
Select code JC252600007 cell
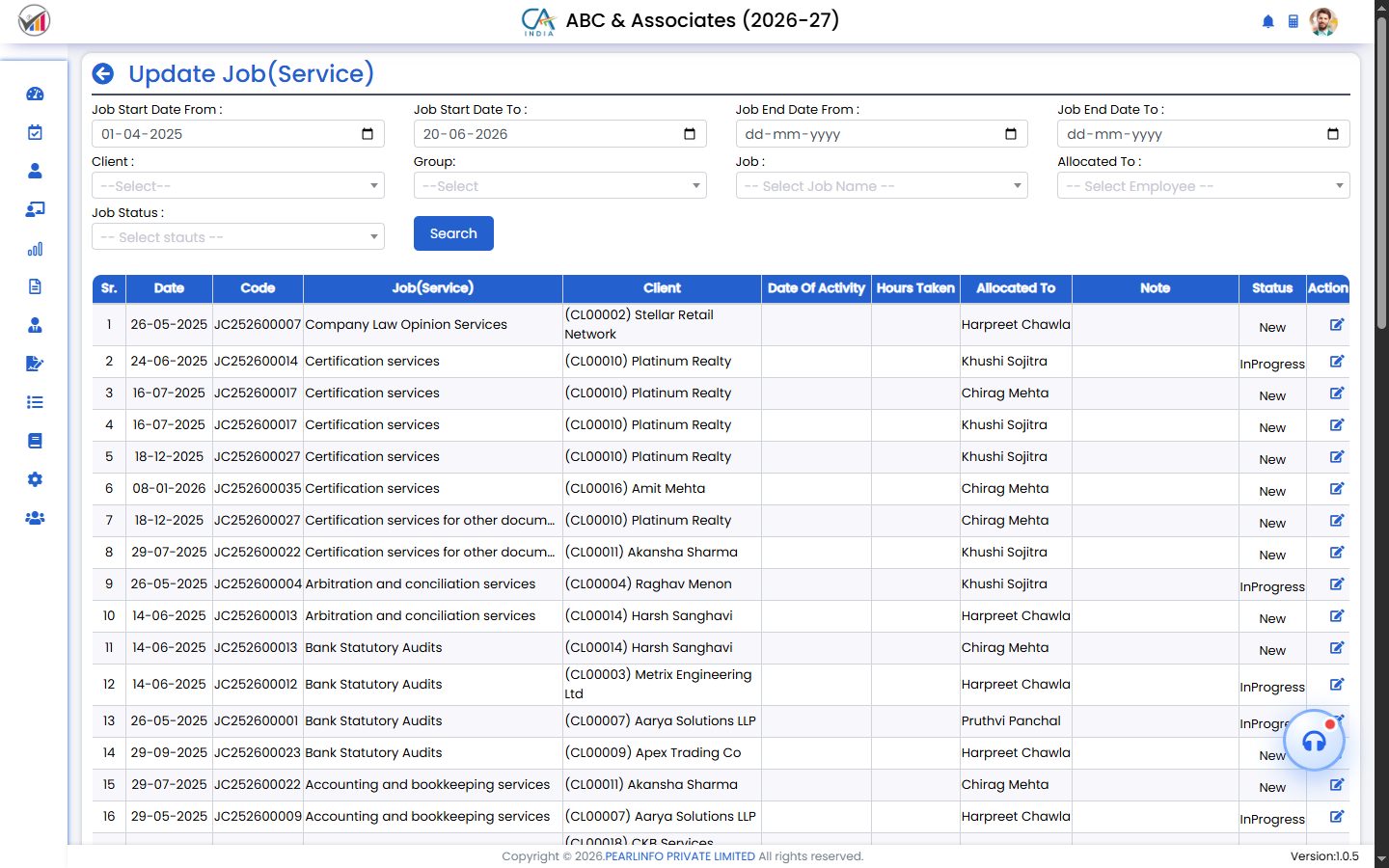[258, 324]
